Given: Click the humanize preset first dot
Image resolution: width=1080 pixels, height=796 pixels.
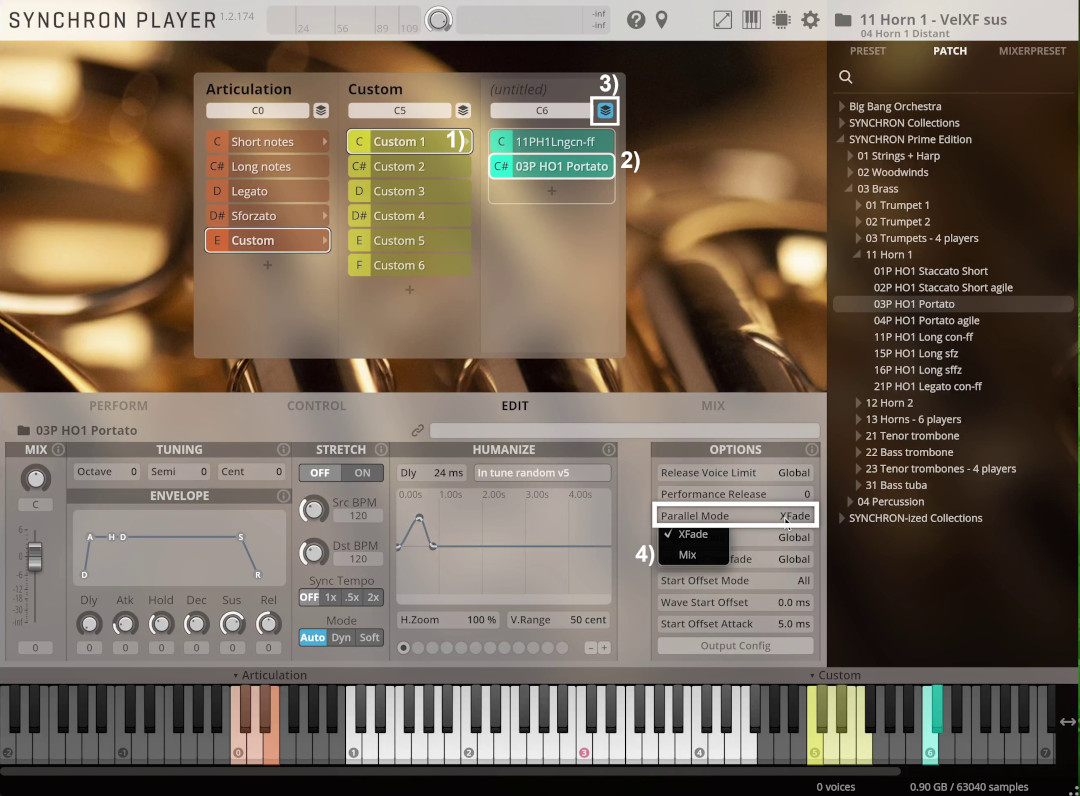Looking at the screenshot, I should coord(404,648).
